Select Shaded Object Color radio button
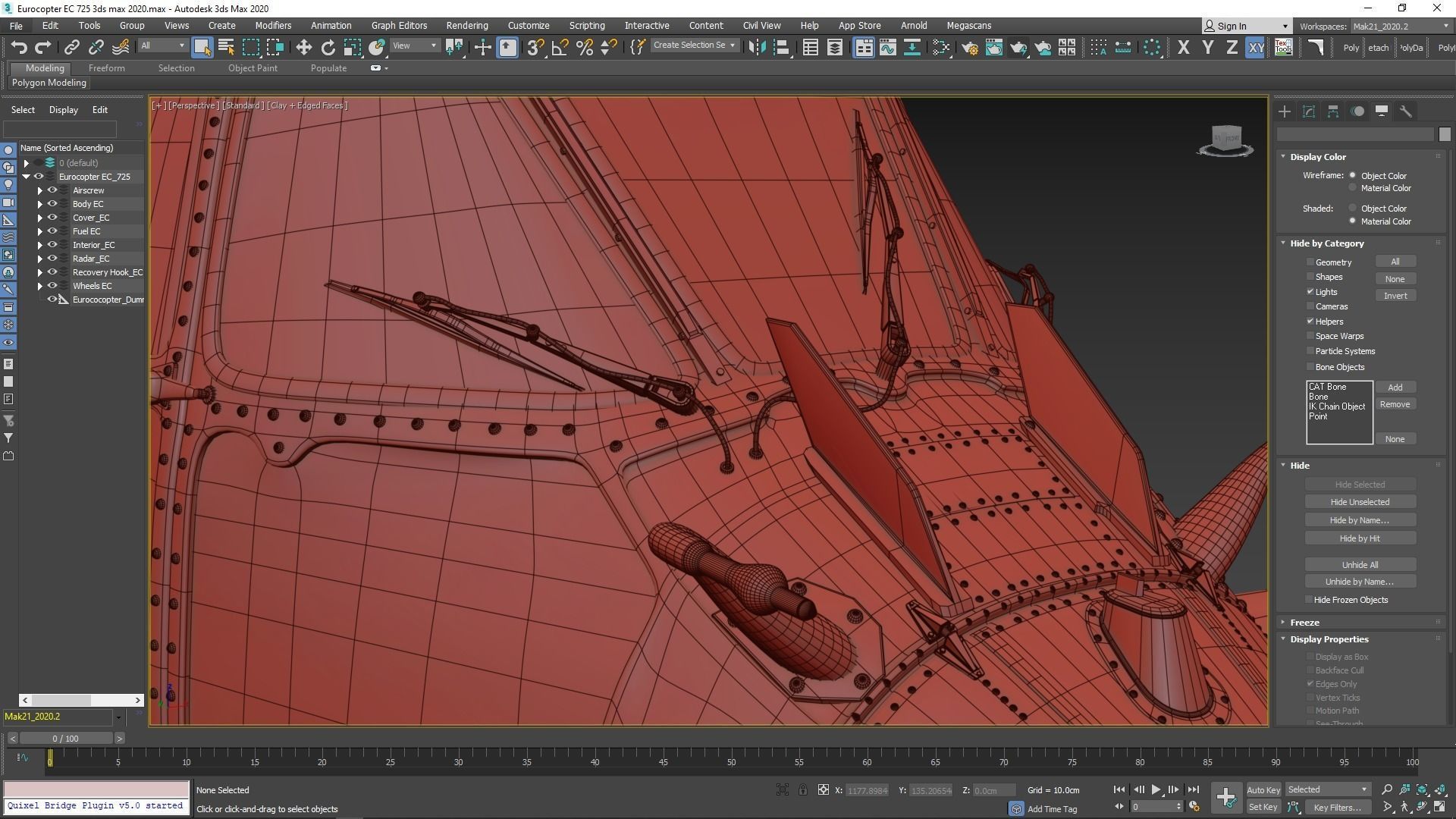 (1352, 208)
